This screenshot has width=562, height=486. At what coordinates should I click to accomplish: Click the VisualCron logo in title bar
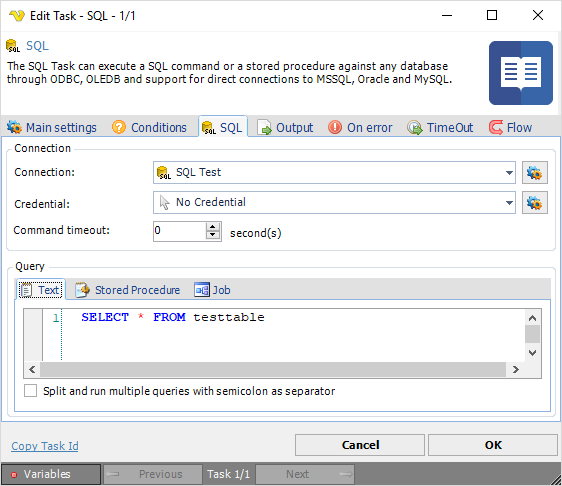[16, 16]
